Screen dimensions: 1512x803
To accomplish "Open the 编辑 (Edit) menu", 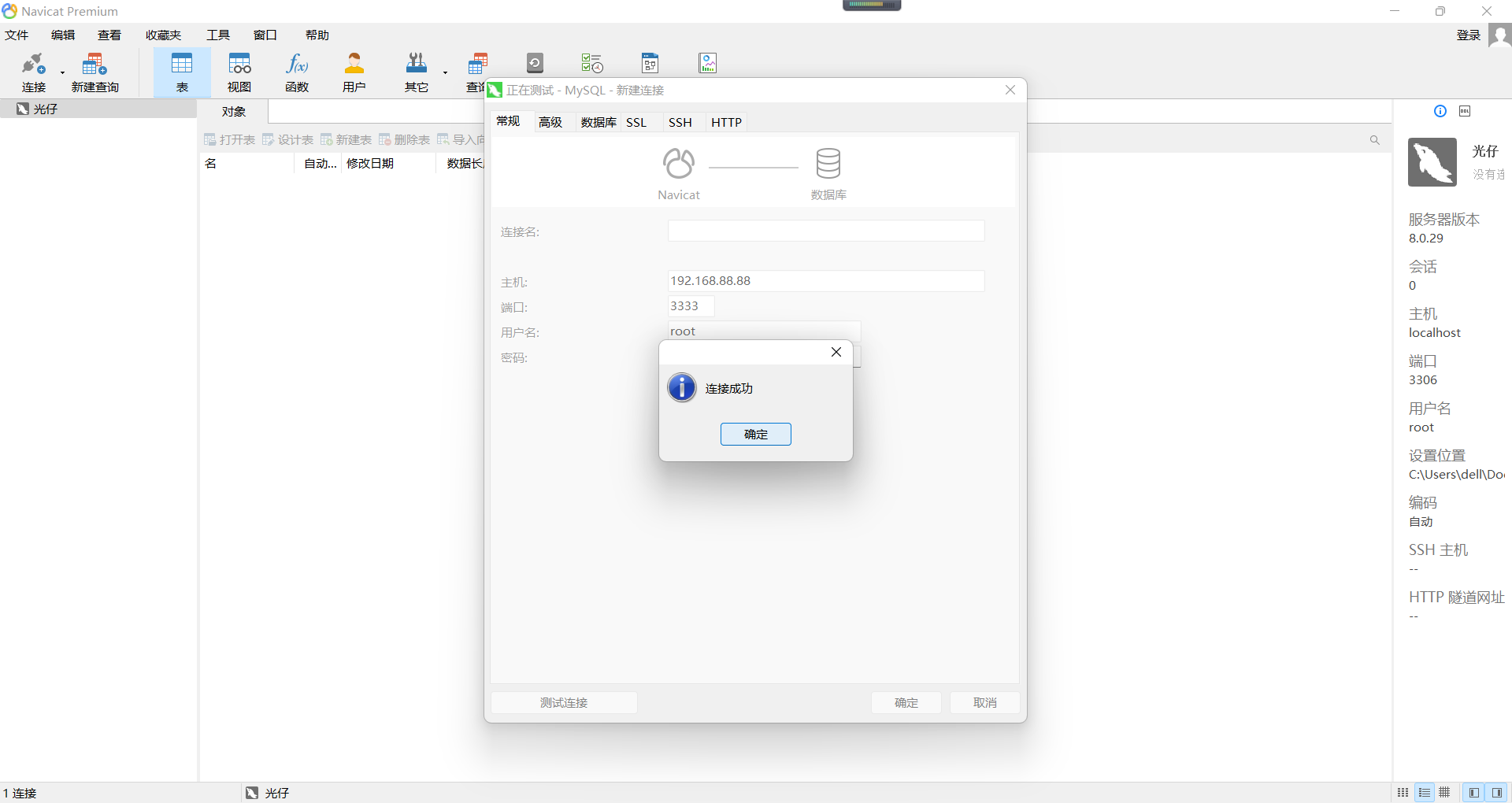I will pos(63,35).
